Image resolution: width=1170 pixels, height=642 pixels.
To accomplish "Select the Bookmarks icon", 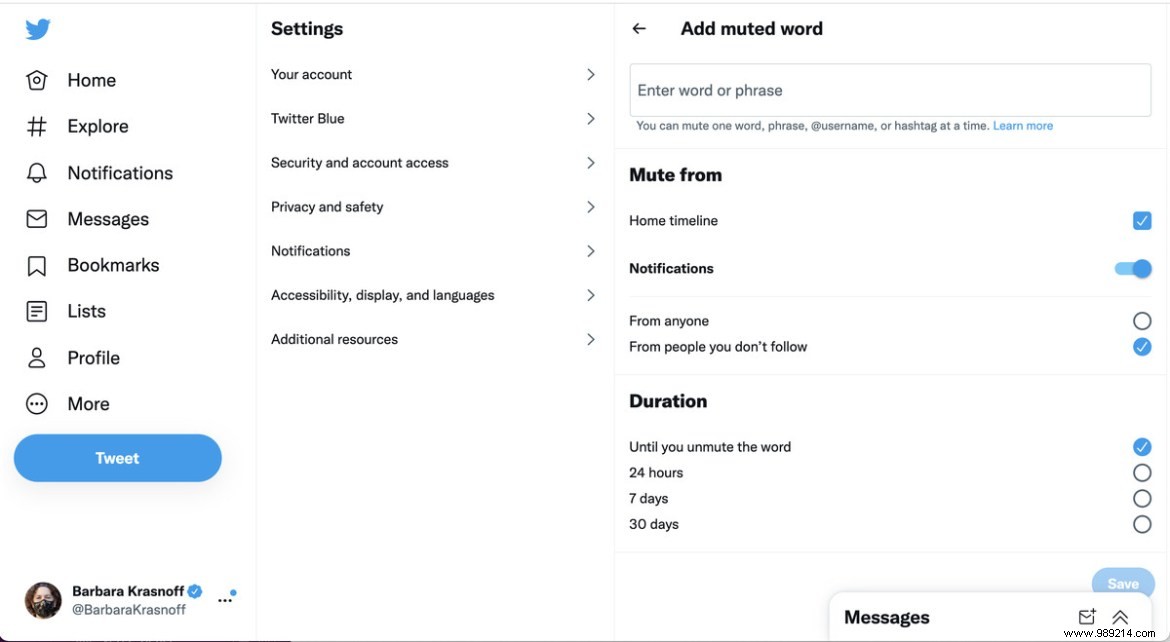I will tap(36, 264).
